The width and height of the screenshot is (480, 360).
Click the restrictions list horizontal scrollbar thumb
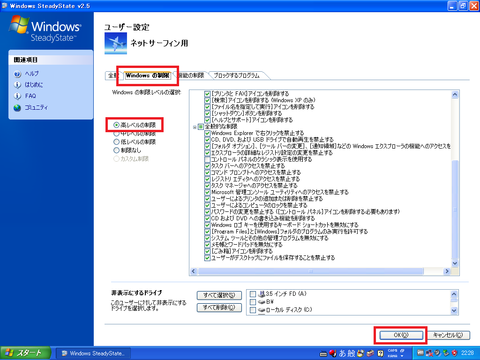[311, 271]
